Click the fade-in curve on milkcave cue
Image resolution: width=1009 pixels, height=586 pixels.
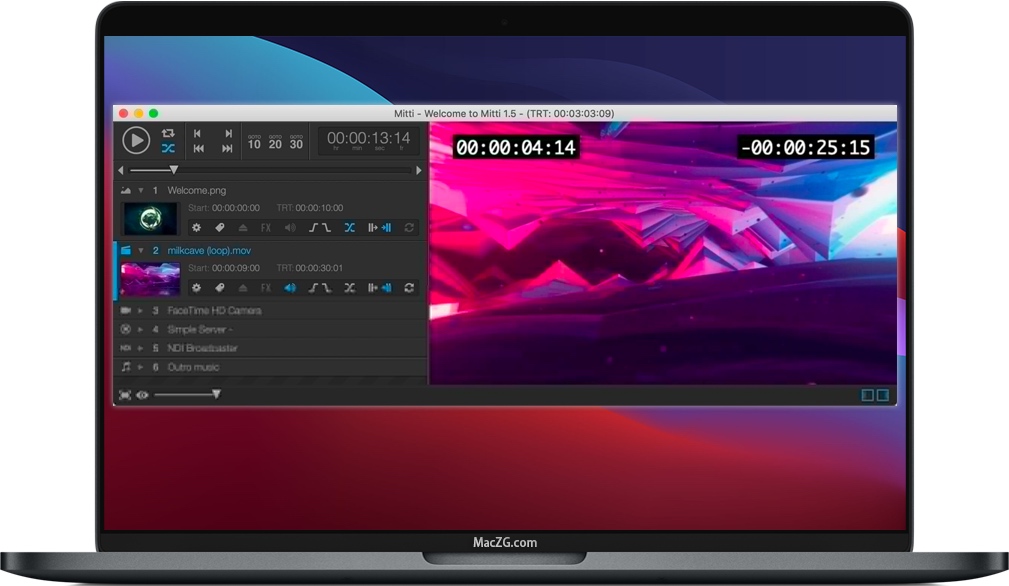(x=313, y=288)
